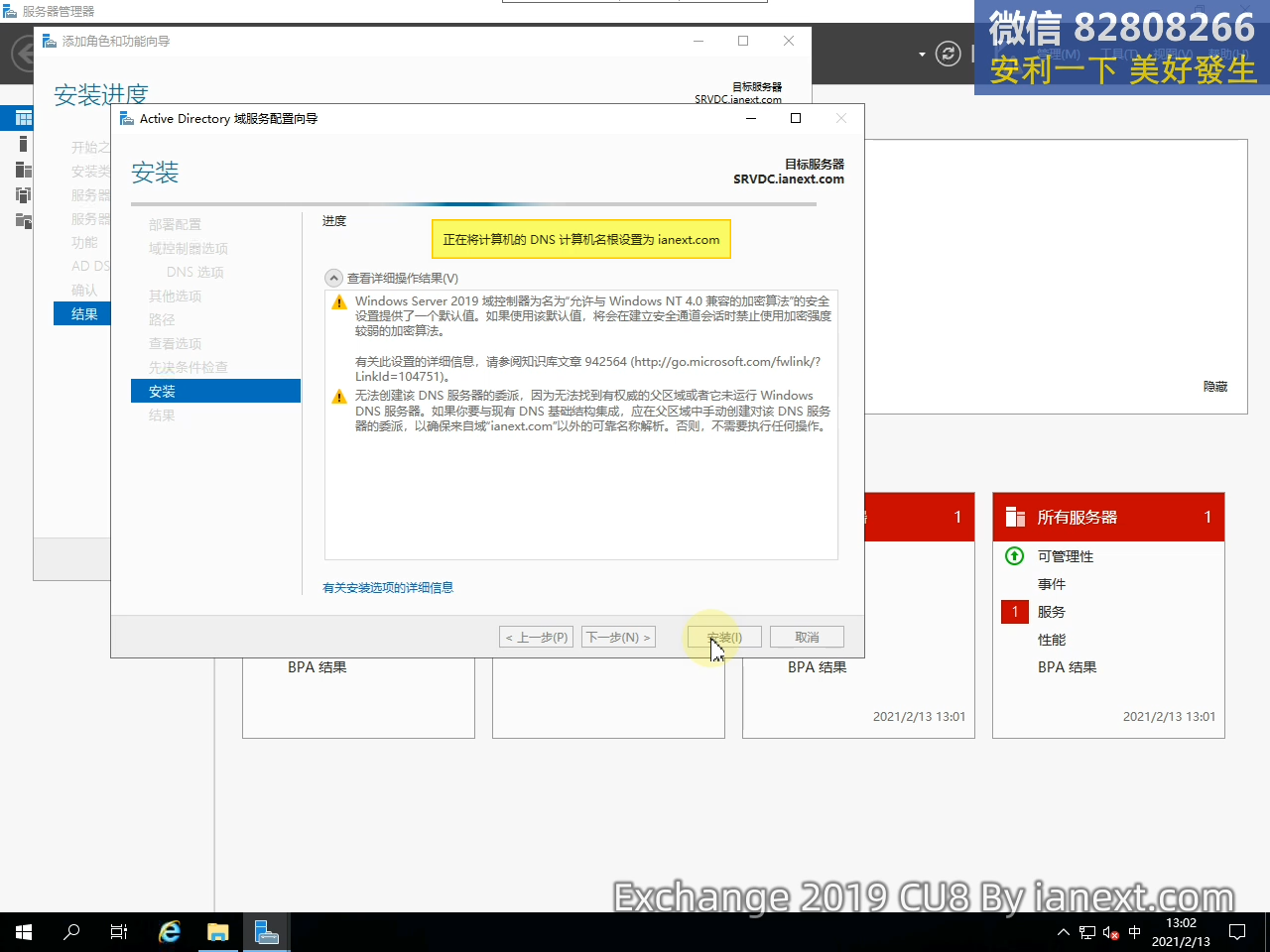Screen dimensions: 1270x952
Task: Click the green 可管理性 status icon
Action: 1015,556
